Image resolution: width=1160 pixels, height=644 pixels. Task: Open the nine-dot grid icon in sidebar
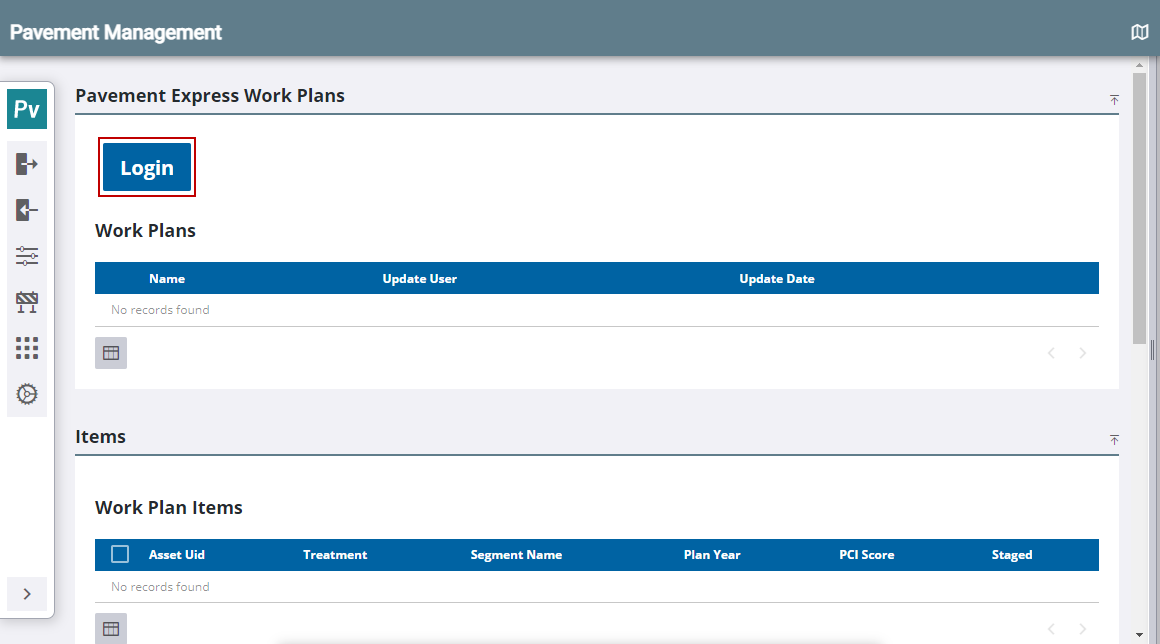point(27,348)
